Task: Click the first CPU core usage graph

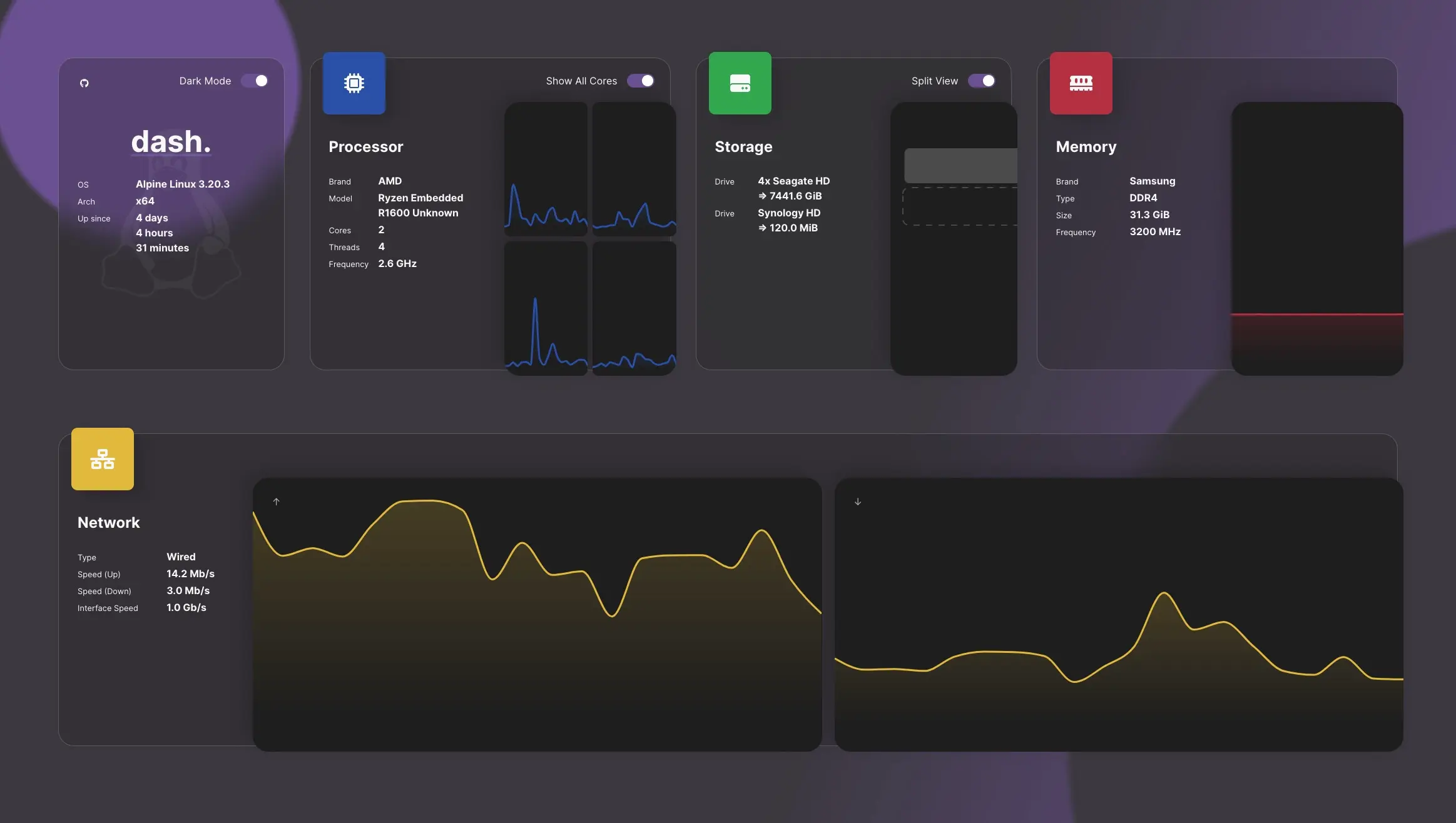Action: tap(546, 169)
